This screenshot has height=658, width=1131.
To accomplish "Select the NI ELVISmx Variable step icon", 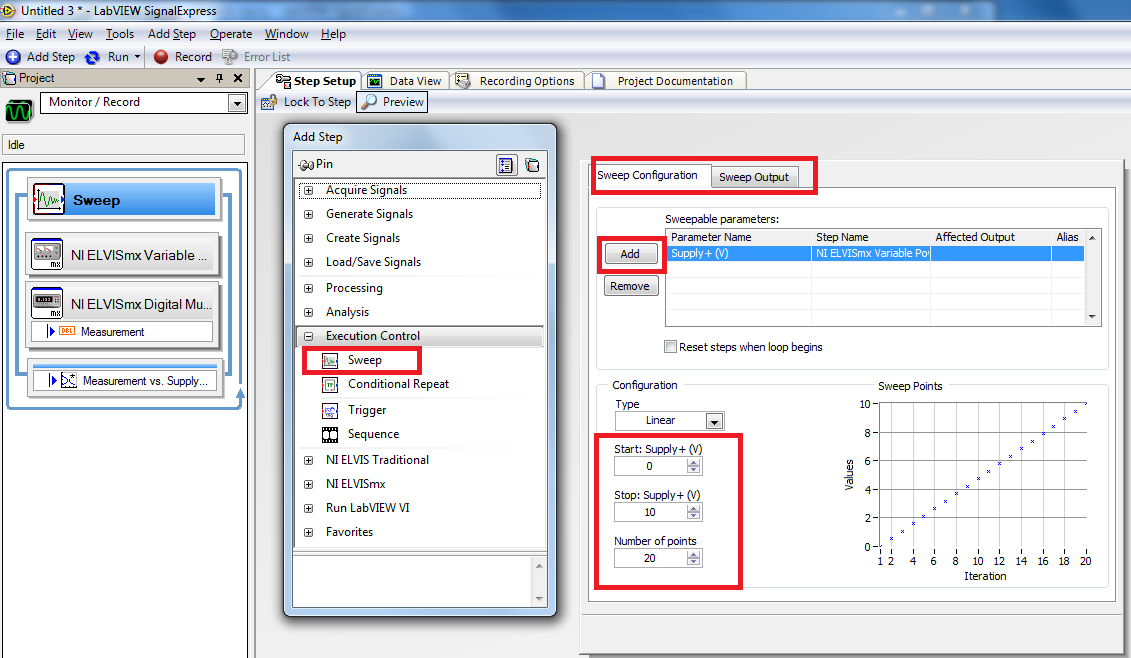I will (47, 254).
